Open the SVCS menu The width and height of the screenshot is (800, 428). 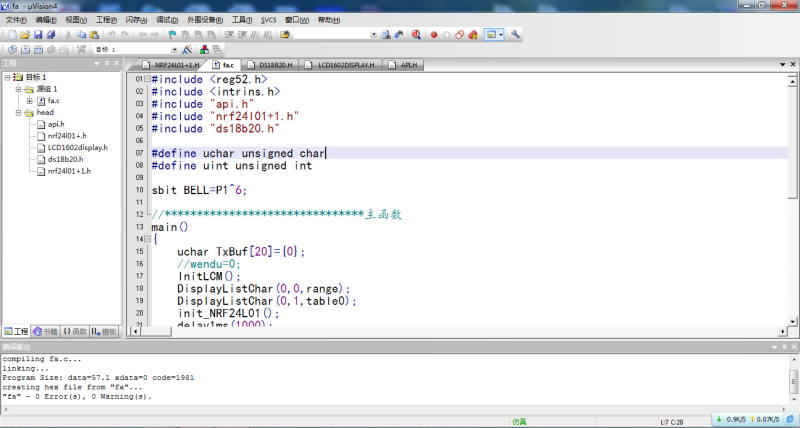(269, 20)
